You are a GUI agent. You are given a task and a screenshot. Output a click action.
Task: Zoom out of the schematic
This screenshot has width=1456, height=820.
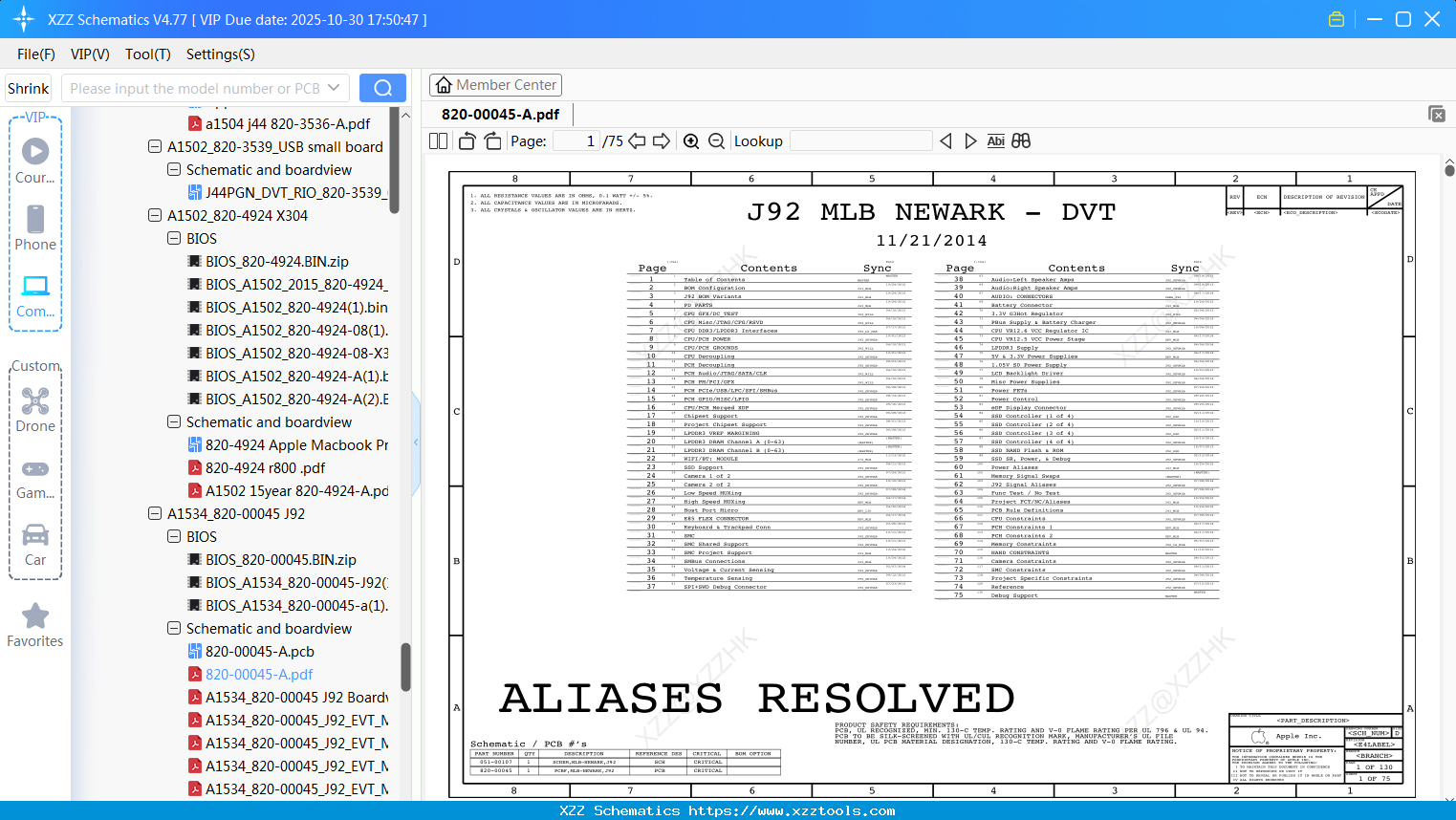pos(716,141)
